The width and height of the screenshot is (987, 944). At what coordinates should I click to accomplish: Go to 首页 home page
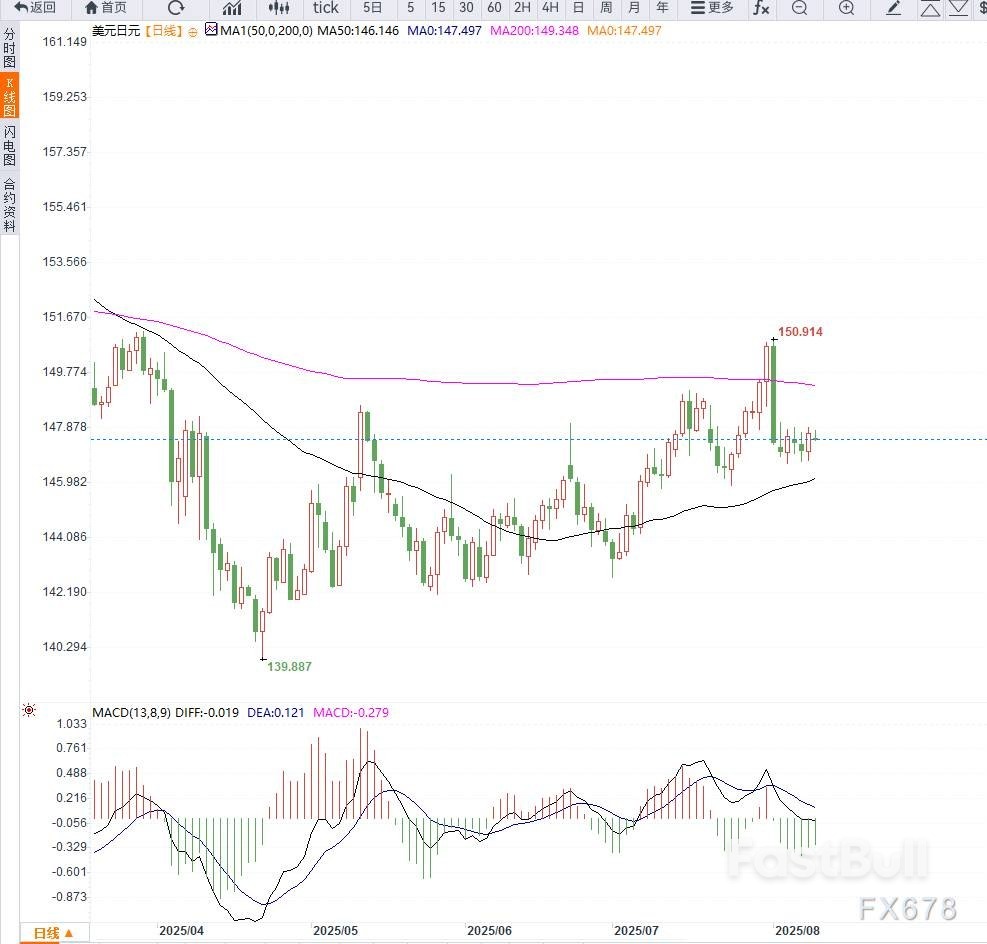pyautogui.click(x=105, y=8)
